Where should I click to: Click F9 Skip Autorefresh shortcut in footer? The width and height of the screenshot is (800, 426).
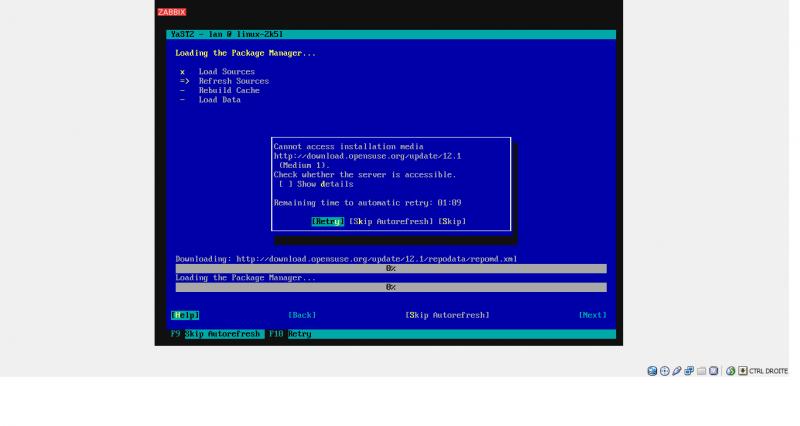pos(215,334)
